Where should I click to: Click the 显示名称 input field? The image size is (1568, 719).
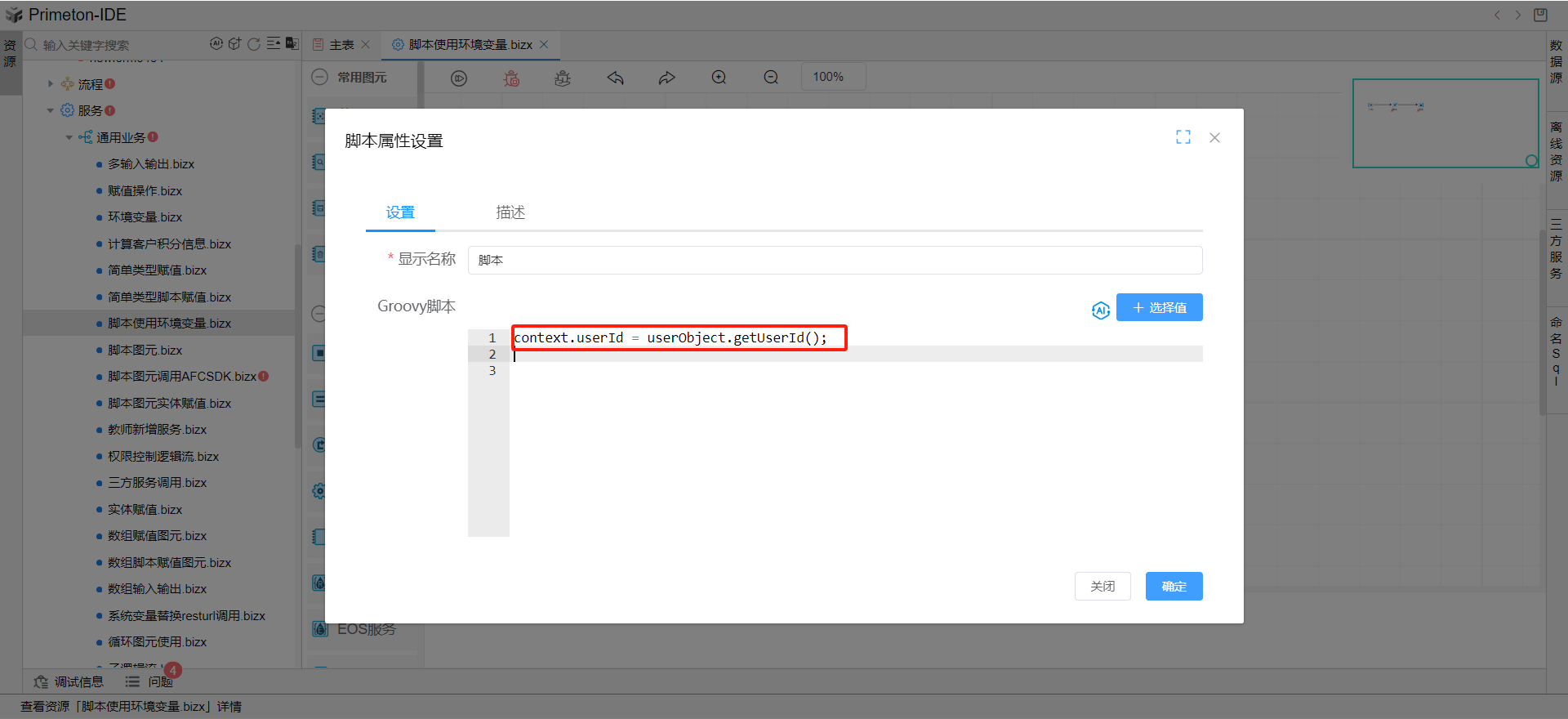tap(834, 260)
